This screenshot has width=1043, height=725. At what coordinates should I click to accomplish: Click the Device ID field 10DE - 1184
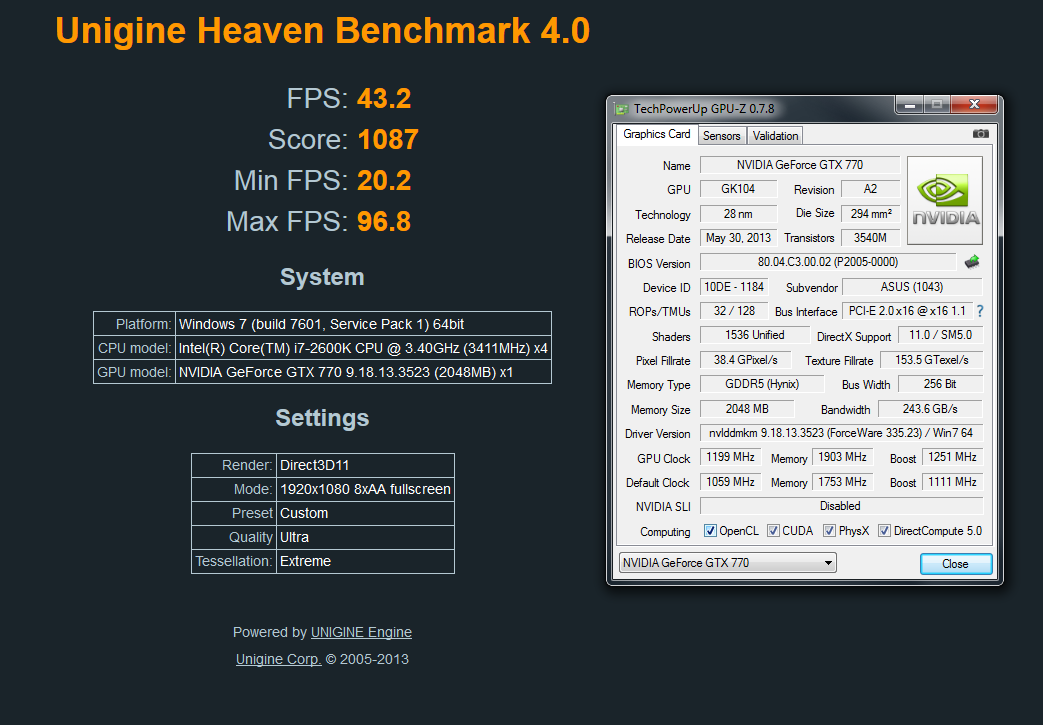click(x=734, y=287)
